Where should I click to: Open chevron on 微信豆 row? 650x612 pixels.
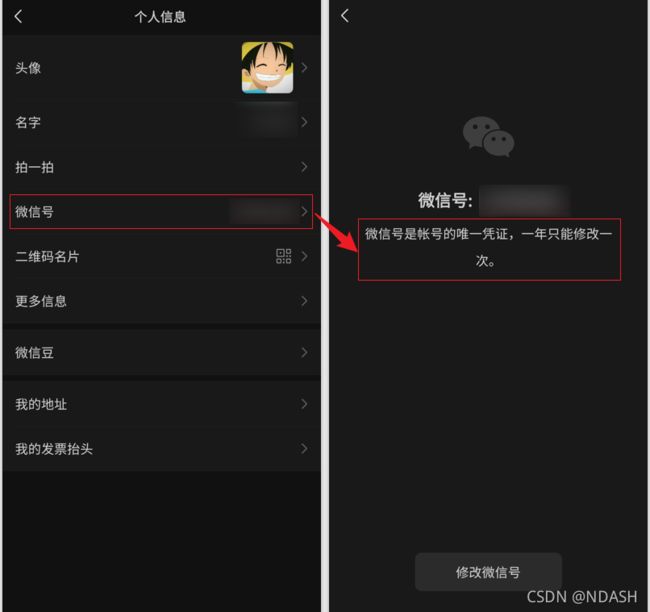304,353
